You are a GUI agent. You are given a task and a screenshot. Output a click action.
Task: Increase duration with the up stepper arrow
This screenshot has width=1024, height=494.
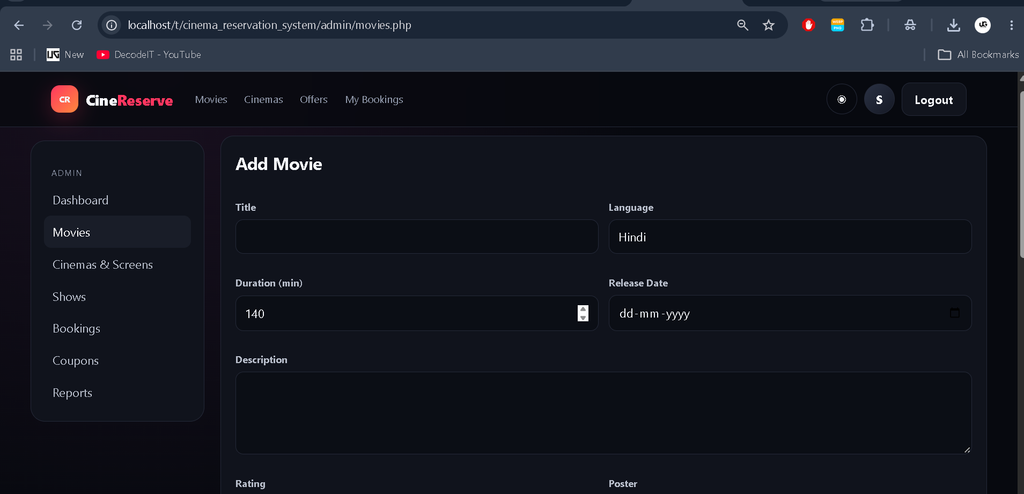point(583,309)
